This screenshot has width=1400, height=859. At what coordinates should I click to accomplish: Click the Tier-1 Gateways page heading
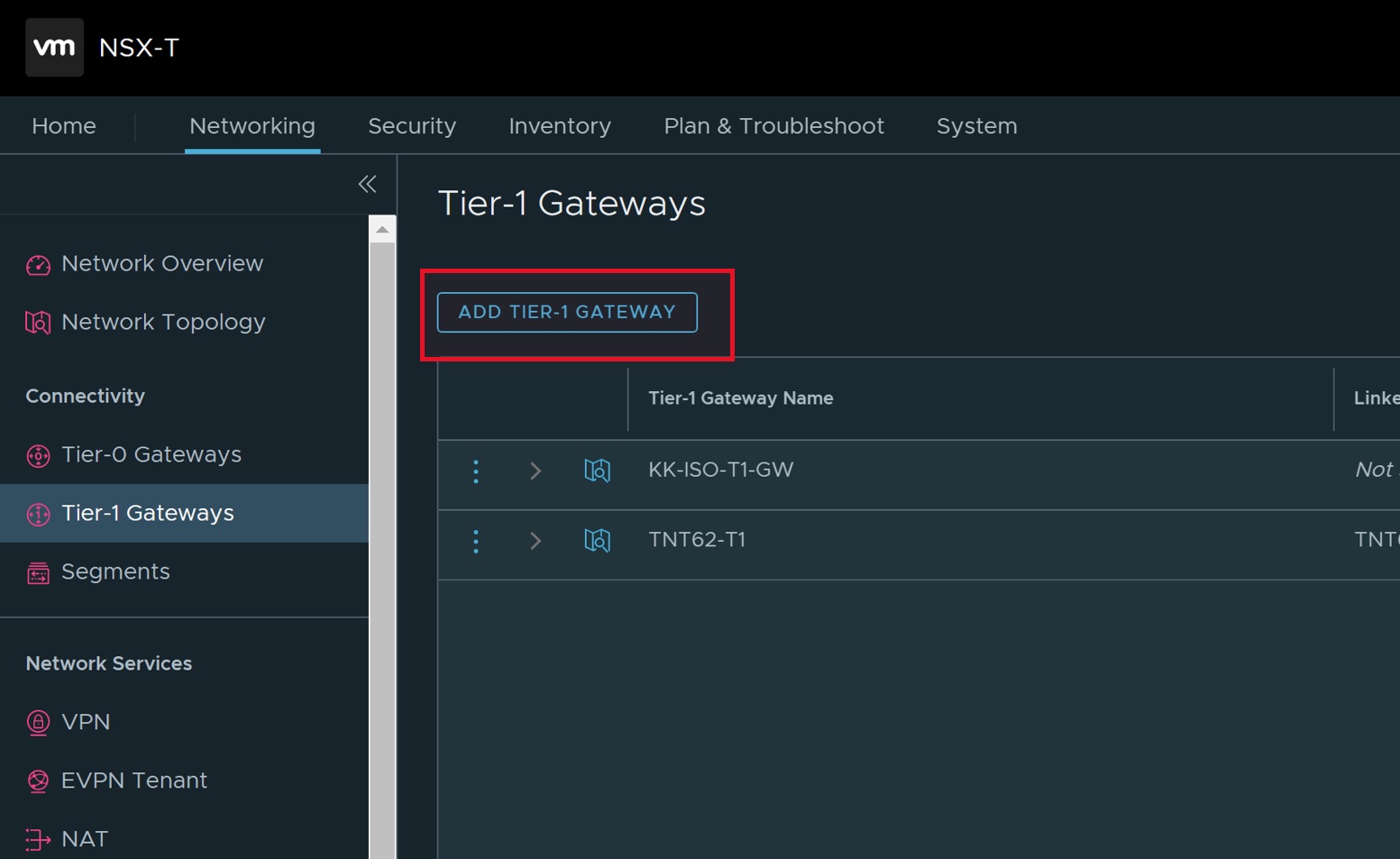[572, 203]
